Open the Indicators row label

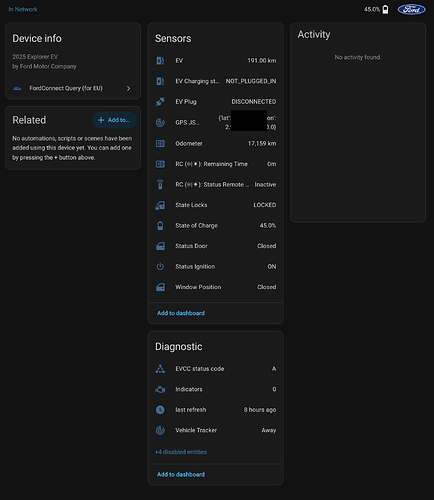coord(189,389)
